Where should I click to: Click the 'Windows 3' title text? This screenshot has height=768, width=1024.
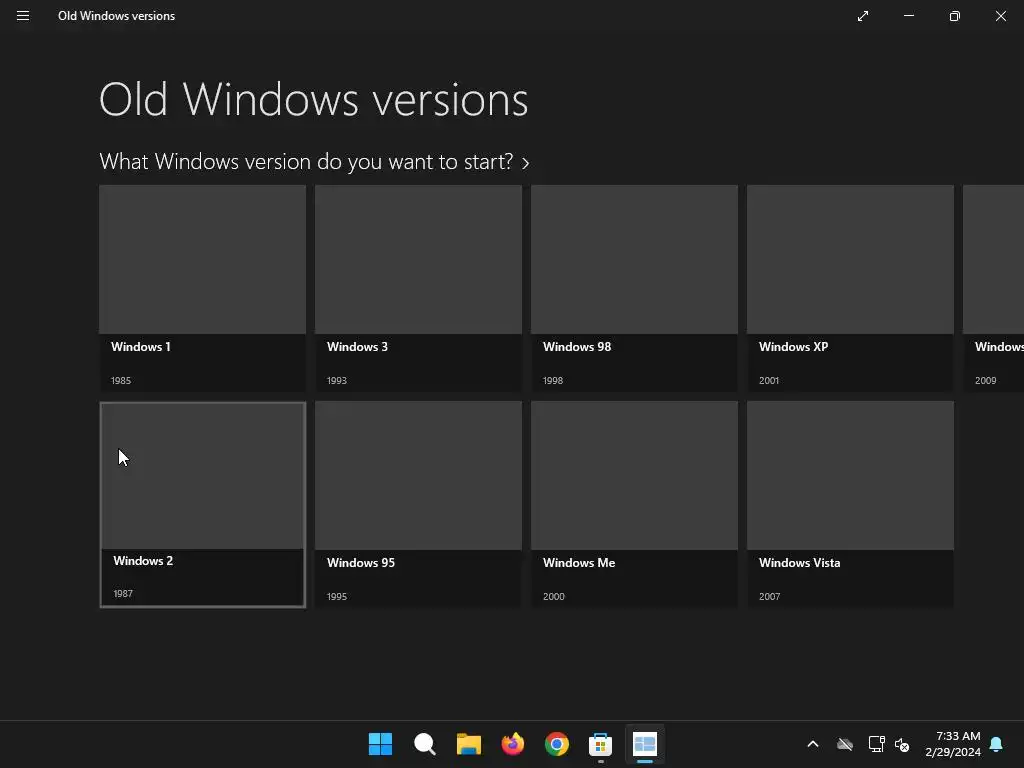pos(357,347)
